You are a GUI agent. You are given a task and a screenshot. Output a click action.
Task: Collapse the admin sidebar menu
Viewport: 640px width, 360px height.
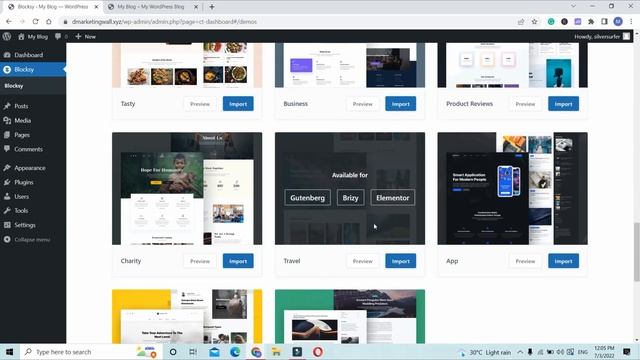(33, 239)
